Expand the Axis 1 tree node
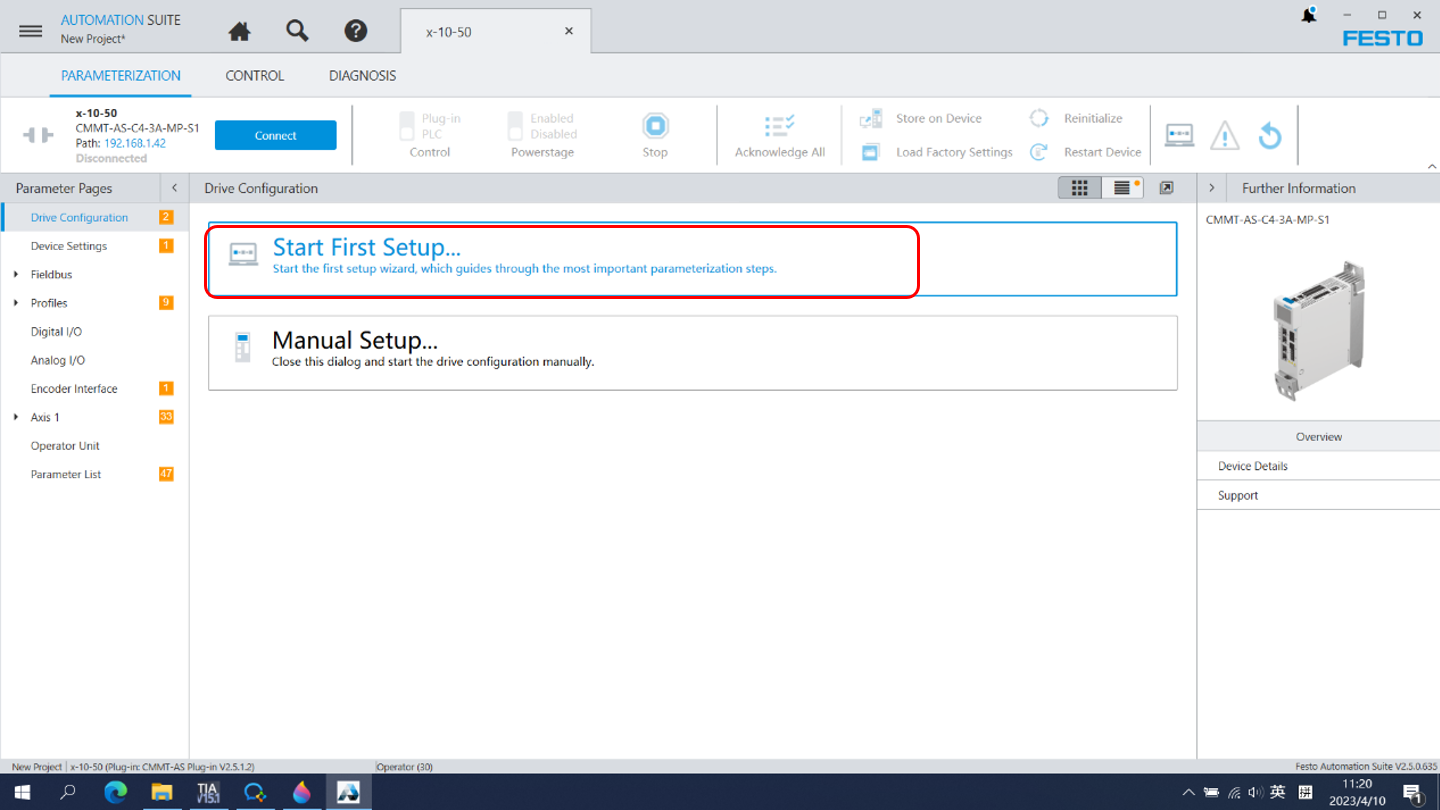 click(16, 417)
